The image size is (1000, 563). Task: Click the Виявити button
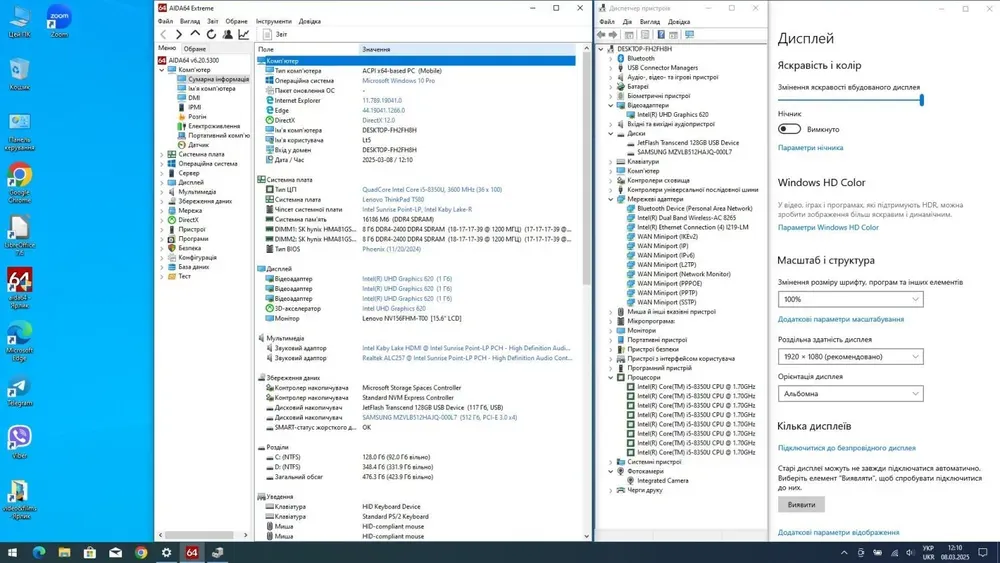point(801,504)
